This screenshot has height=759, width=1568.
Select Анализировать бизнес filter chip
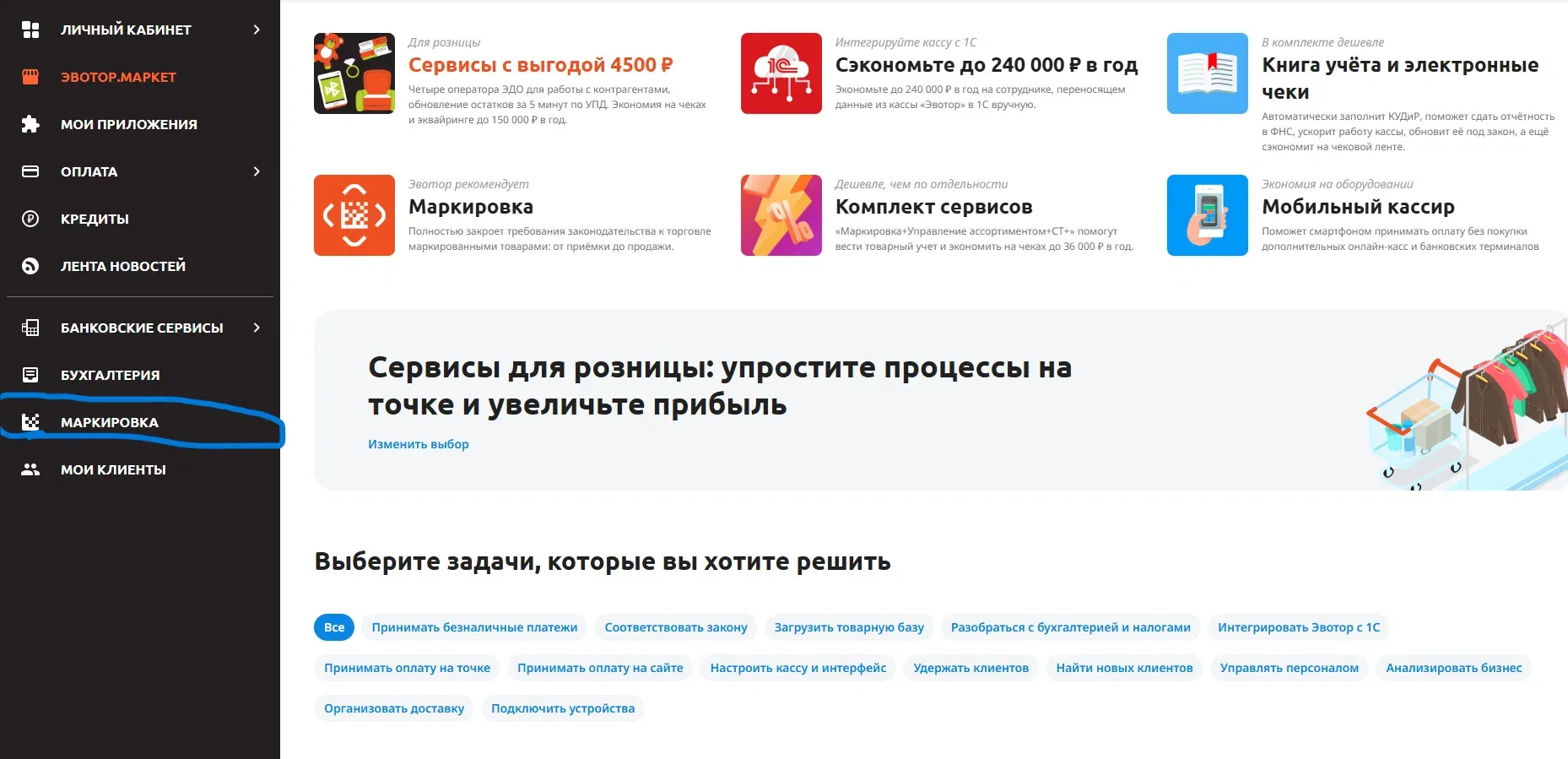1454,668
